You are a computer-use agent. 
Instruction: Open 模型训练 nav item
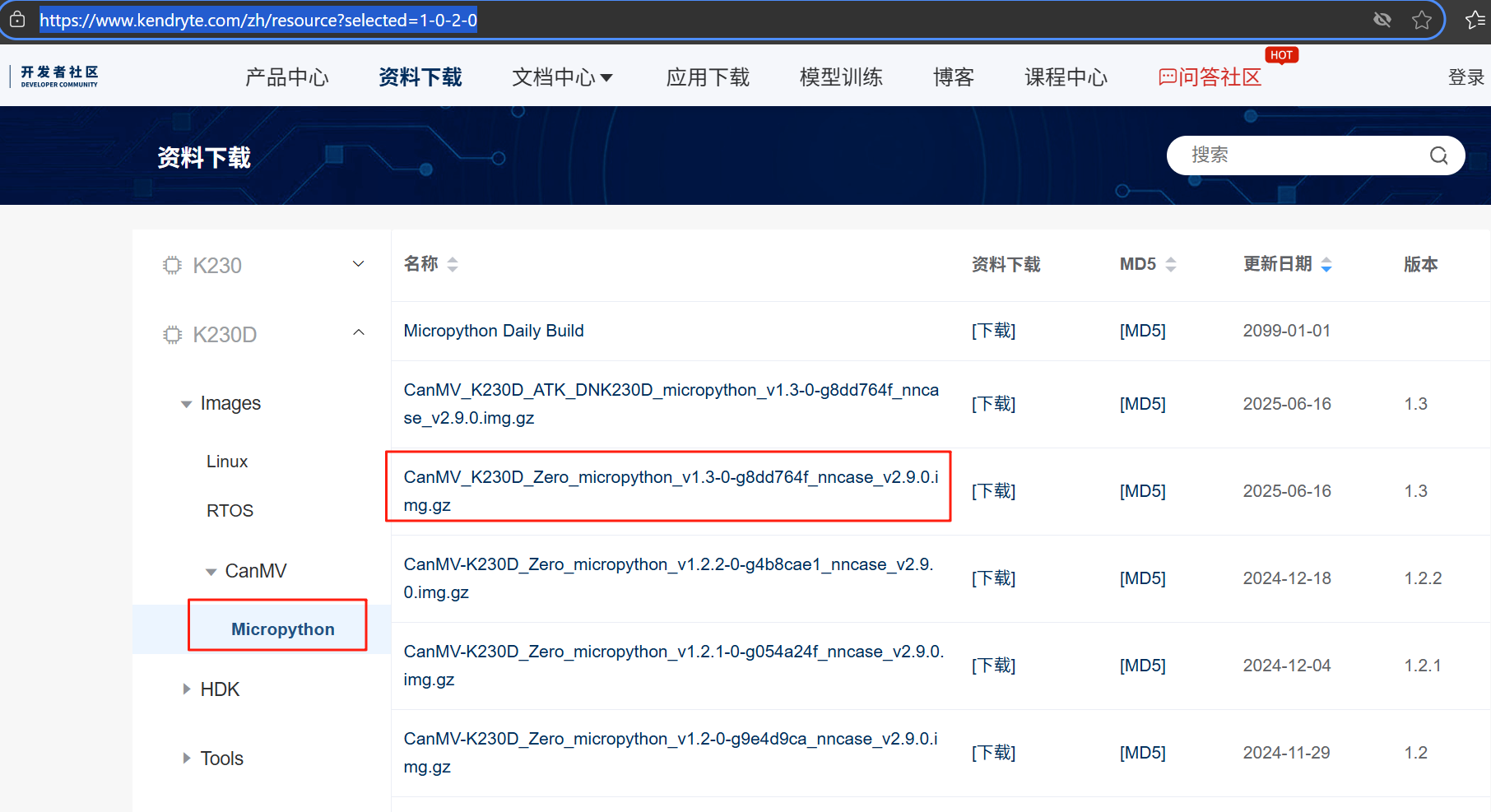(x=841, y=77)
